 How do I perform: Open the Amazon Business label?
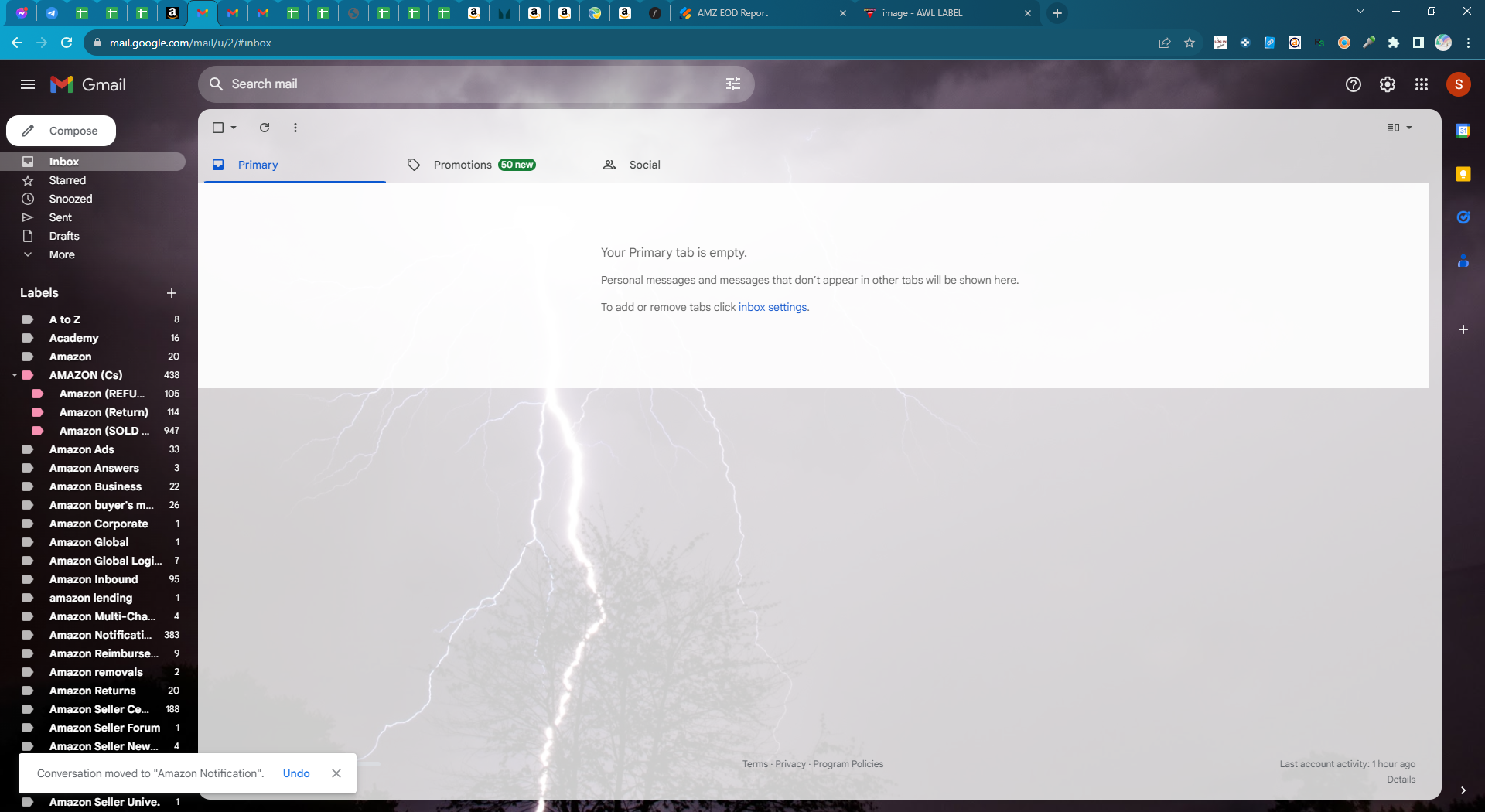93,486
